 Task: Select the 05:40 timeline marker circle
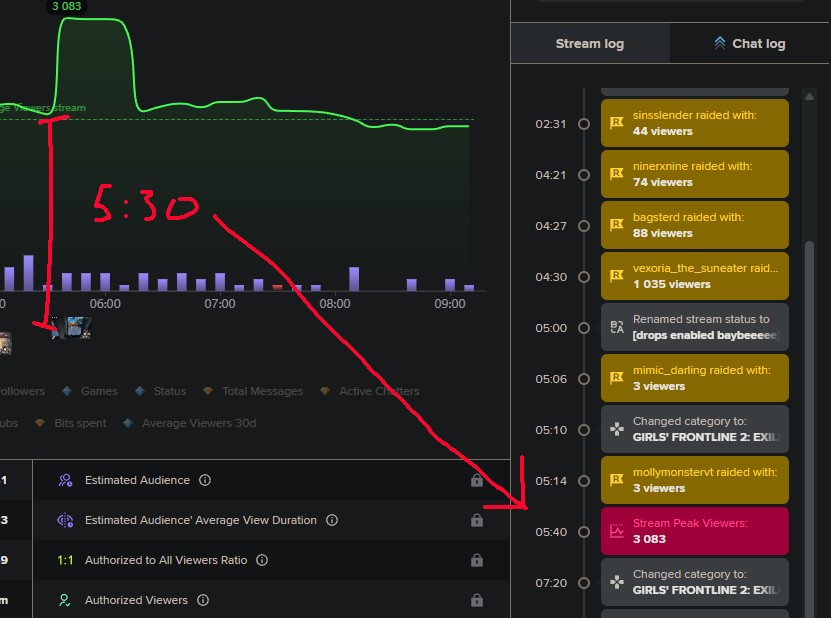coord(584,532)
